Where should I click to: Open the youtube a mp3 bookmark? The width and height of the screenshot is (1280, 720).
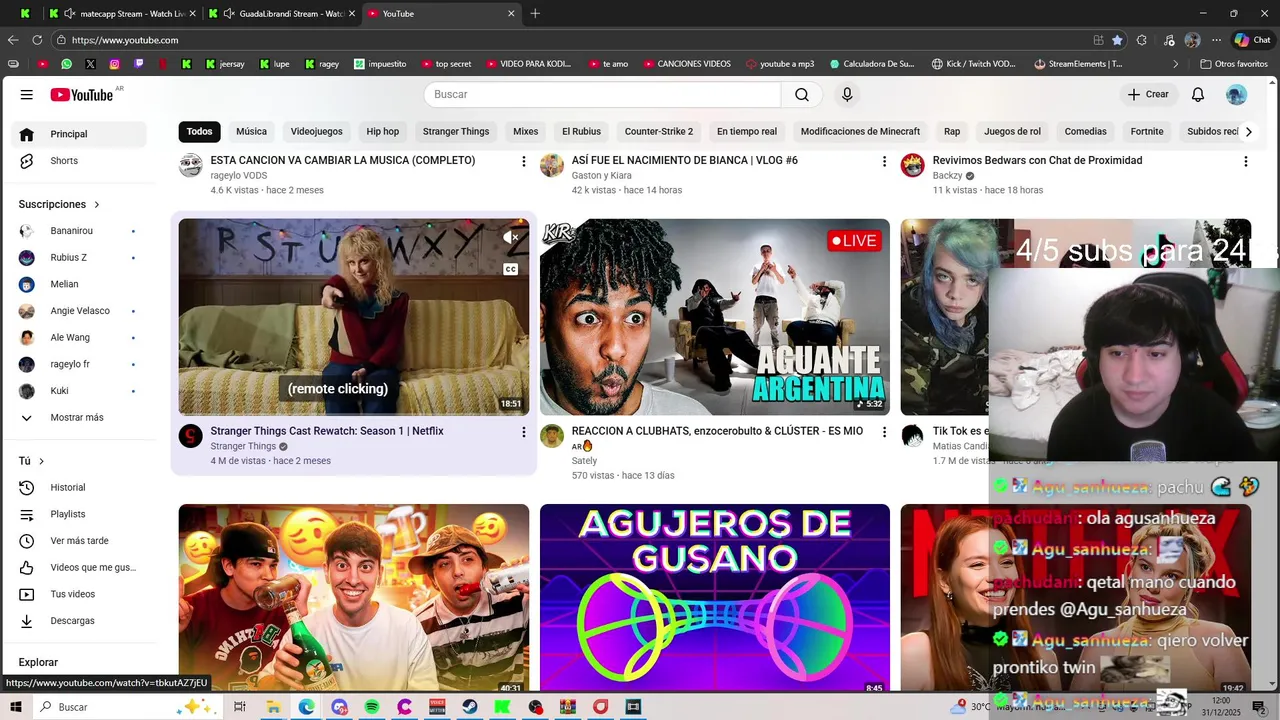click(x=780, y=64)
